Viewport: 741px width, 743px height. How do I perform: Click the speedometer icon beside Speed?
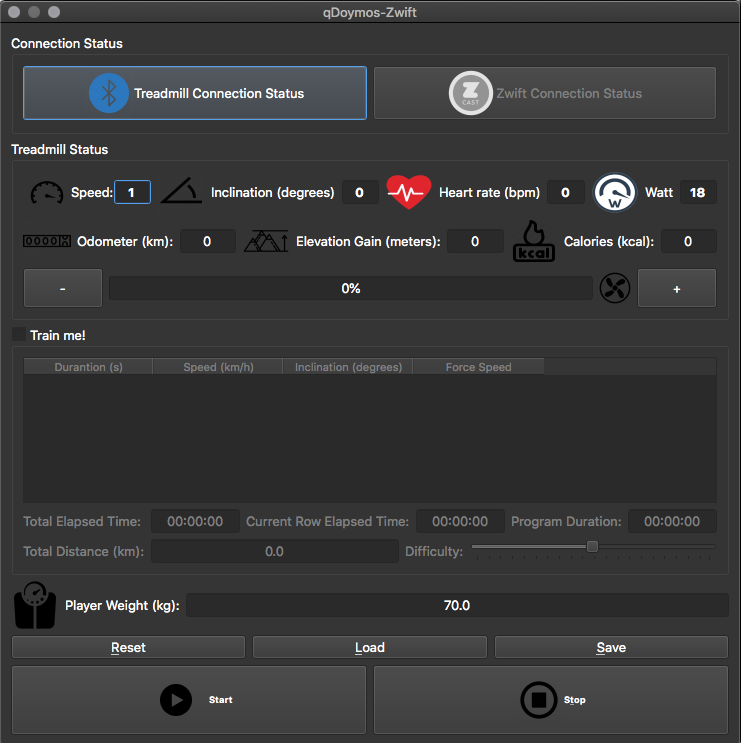46,192
